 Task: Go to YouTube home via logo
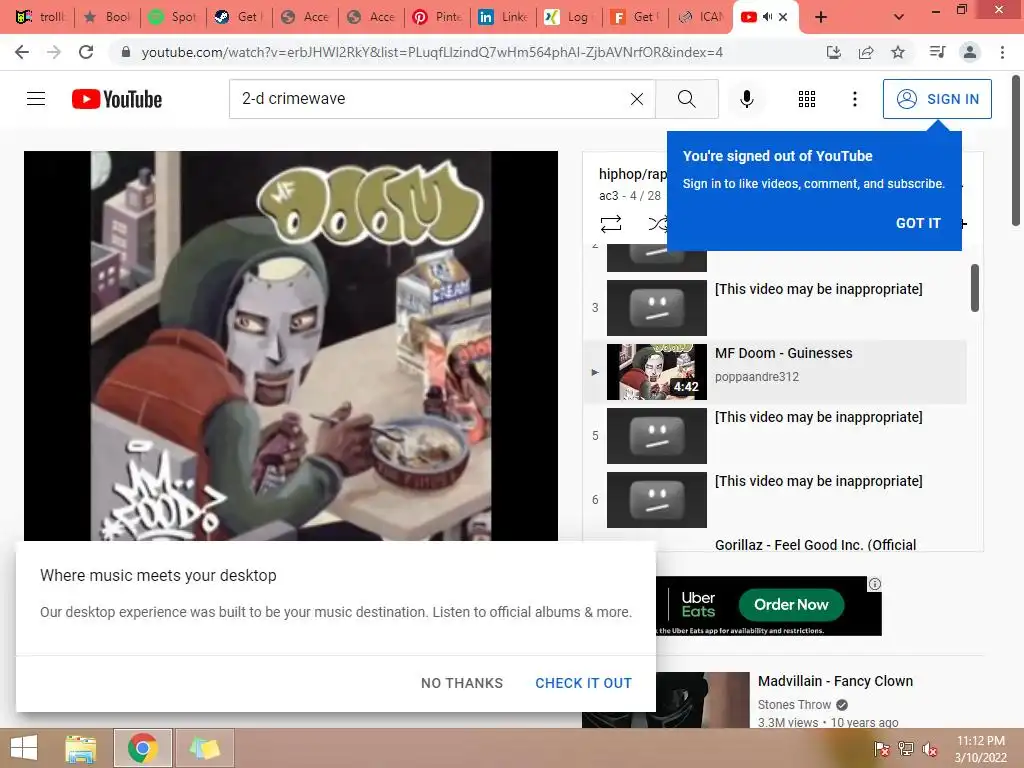click(x=117, y=99)
